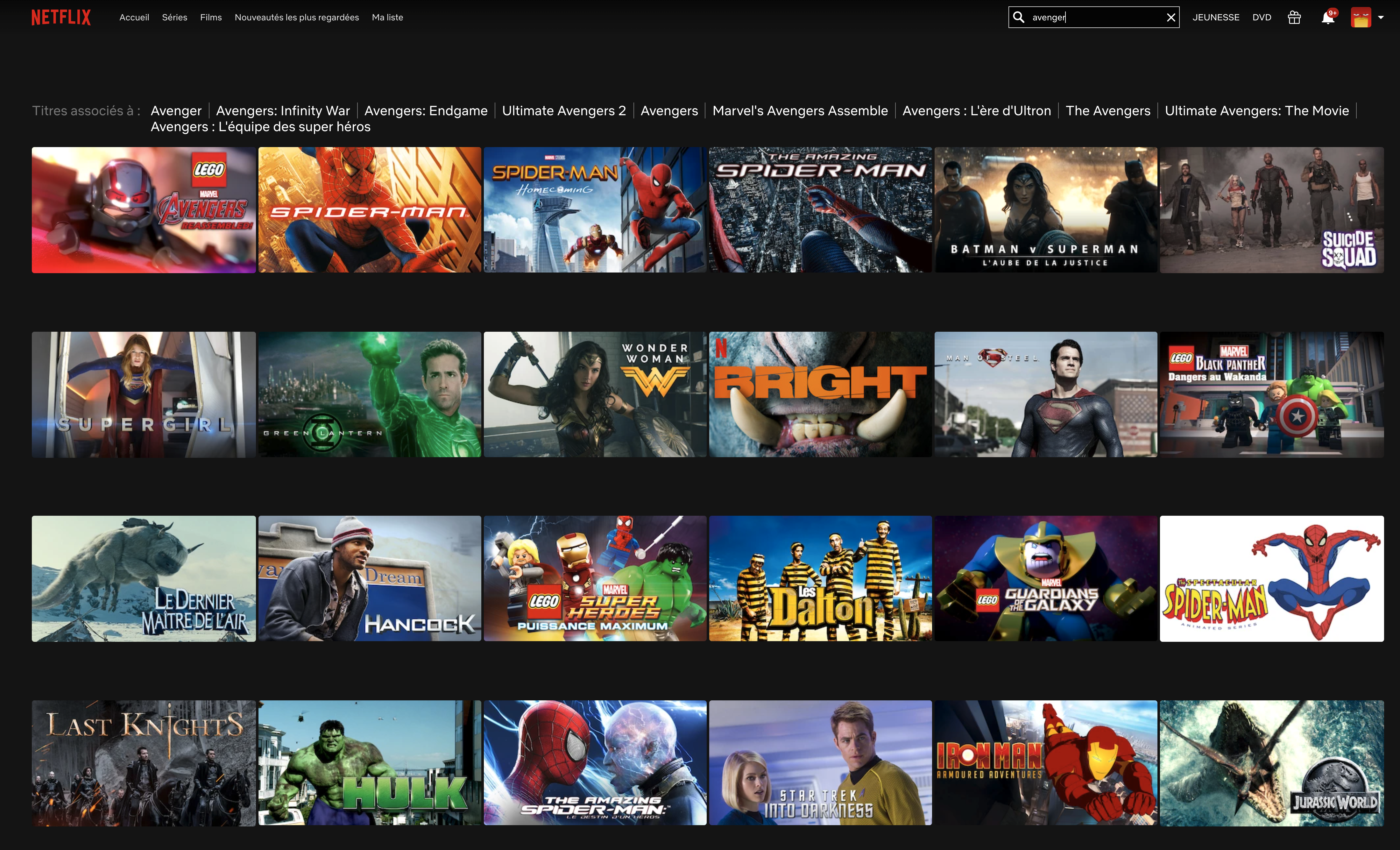The image size is (1400, 850).
Task: Select Avengers: Infinity War suggestion
Action: [x=283, y=111]
